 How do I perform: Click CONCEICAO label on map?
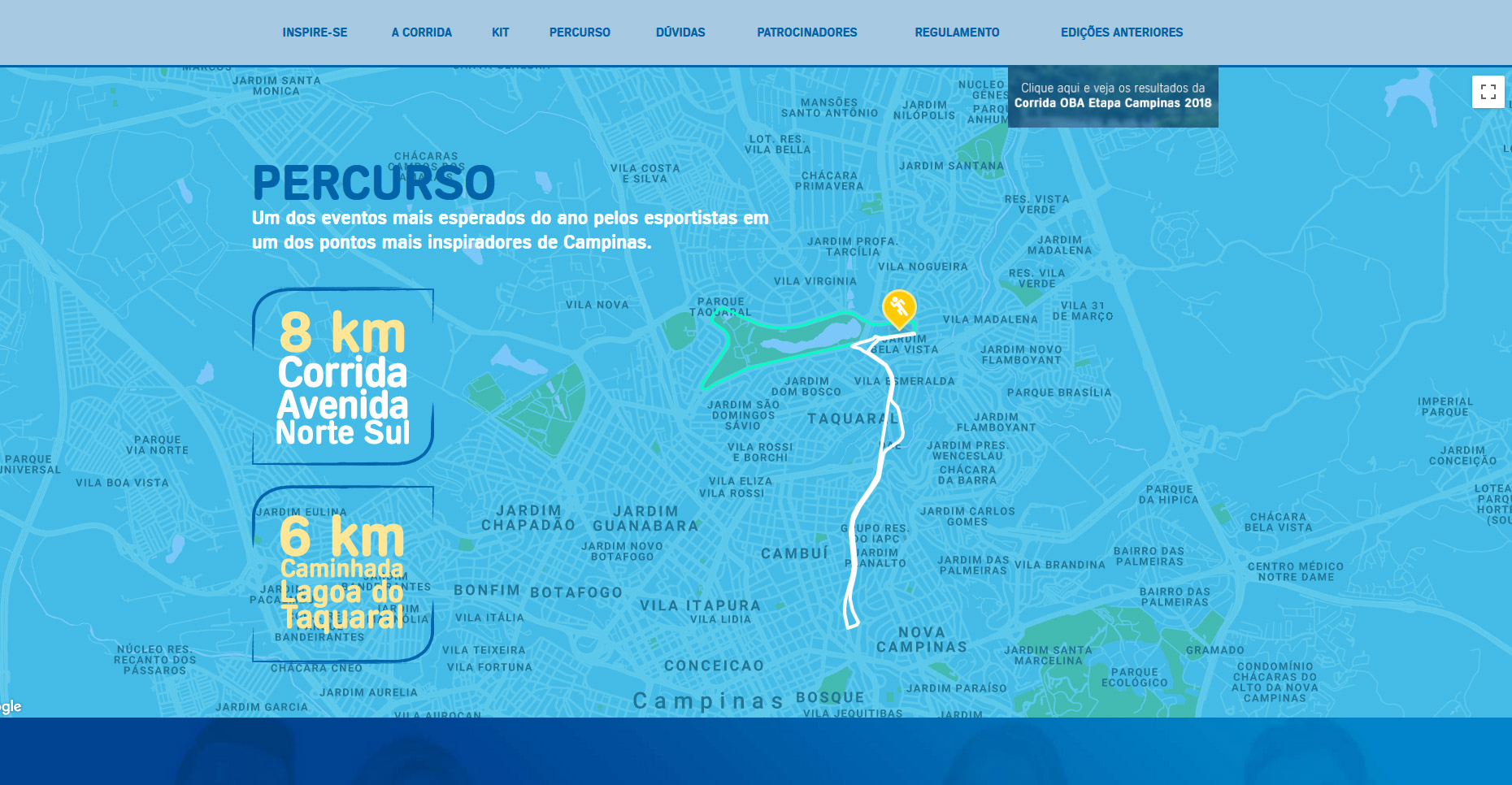[x=715, y=666]
